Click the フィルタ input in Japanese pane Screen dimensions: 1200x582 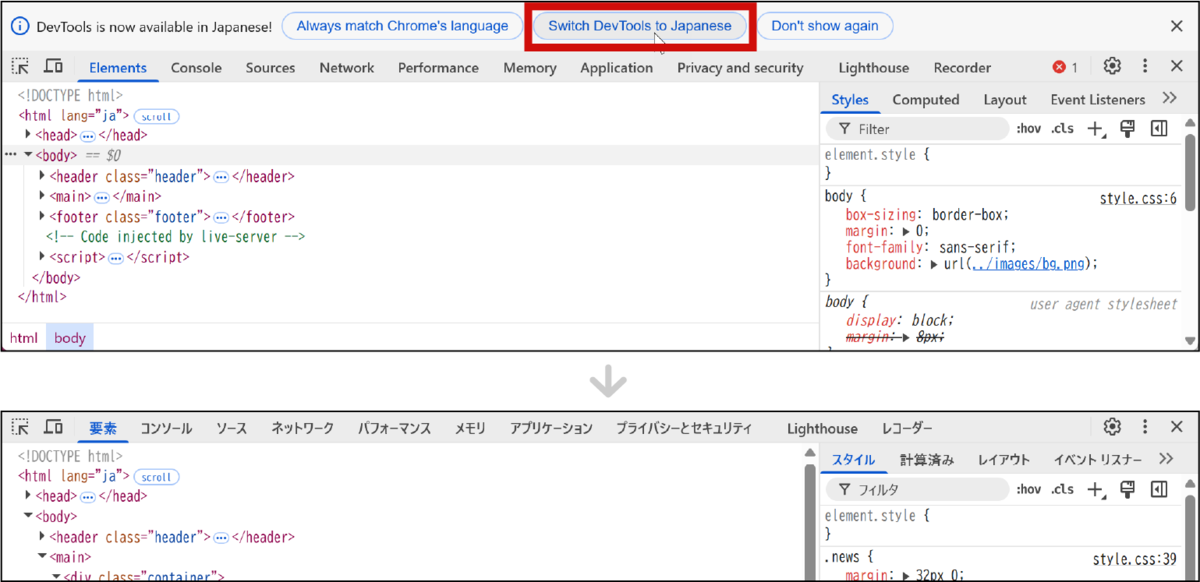[x=917, y=489]
